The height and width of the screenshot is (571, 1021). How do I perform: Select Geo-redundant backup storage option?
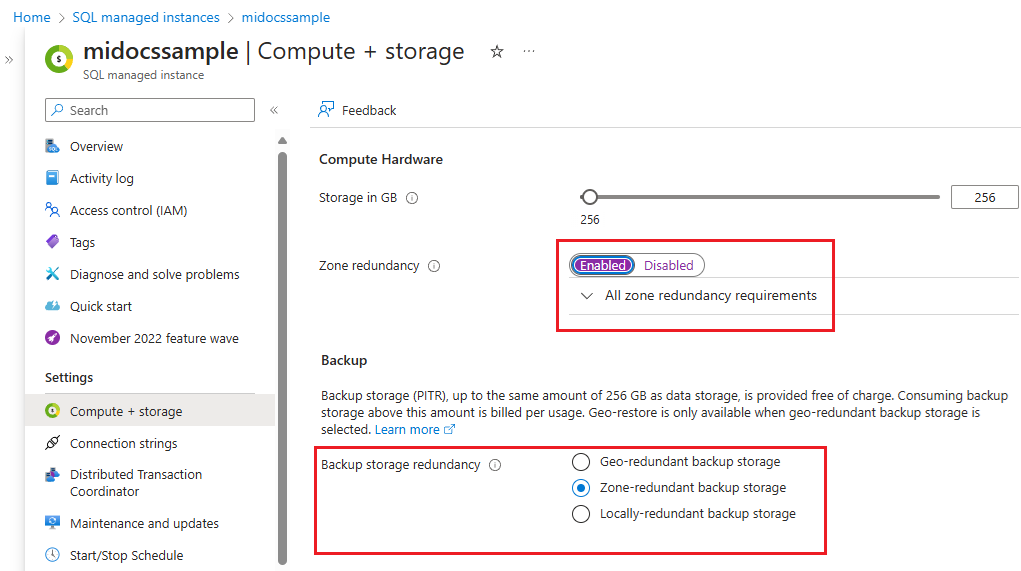pyautogui.click(x=581, y=462)
